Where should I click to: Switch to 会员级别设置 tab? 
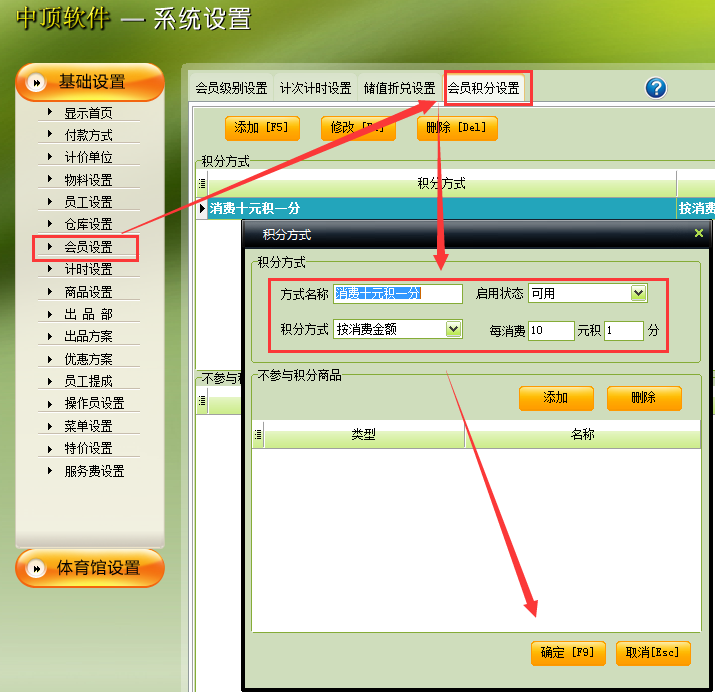coord(231,88)
